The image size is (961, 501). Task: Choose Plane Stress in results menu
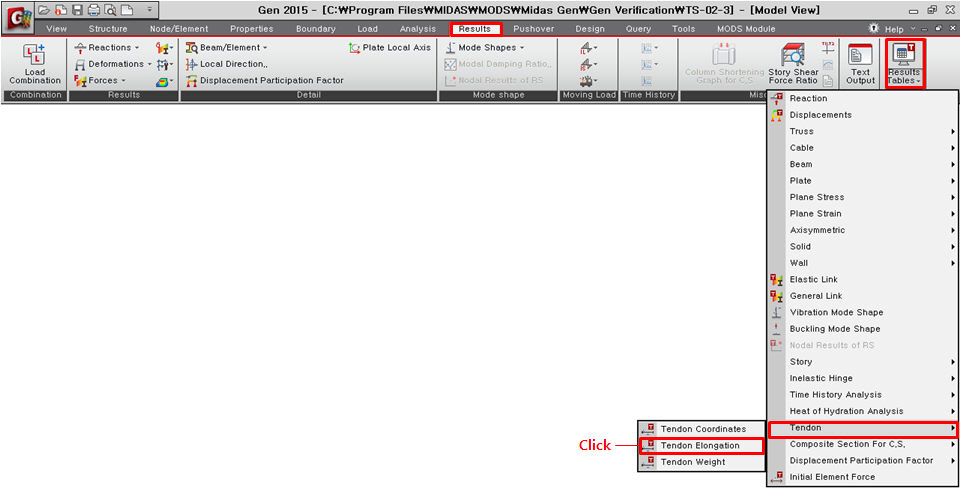[862, 197]
